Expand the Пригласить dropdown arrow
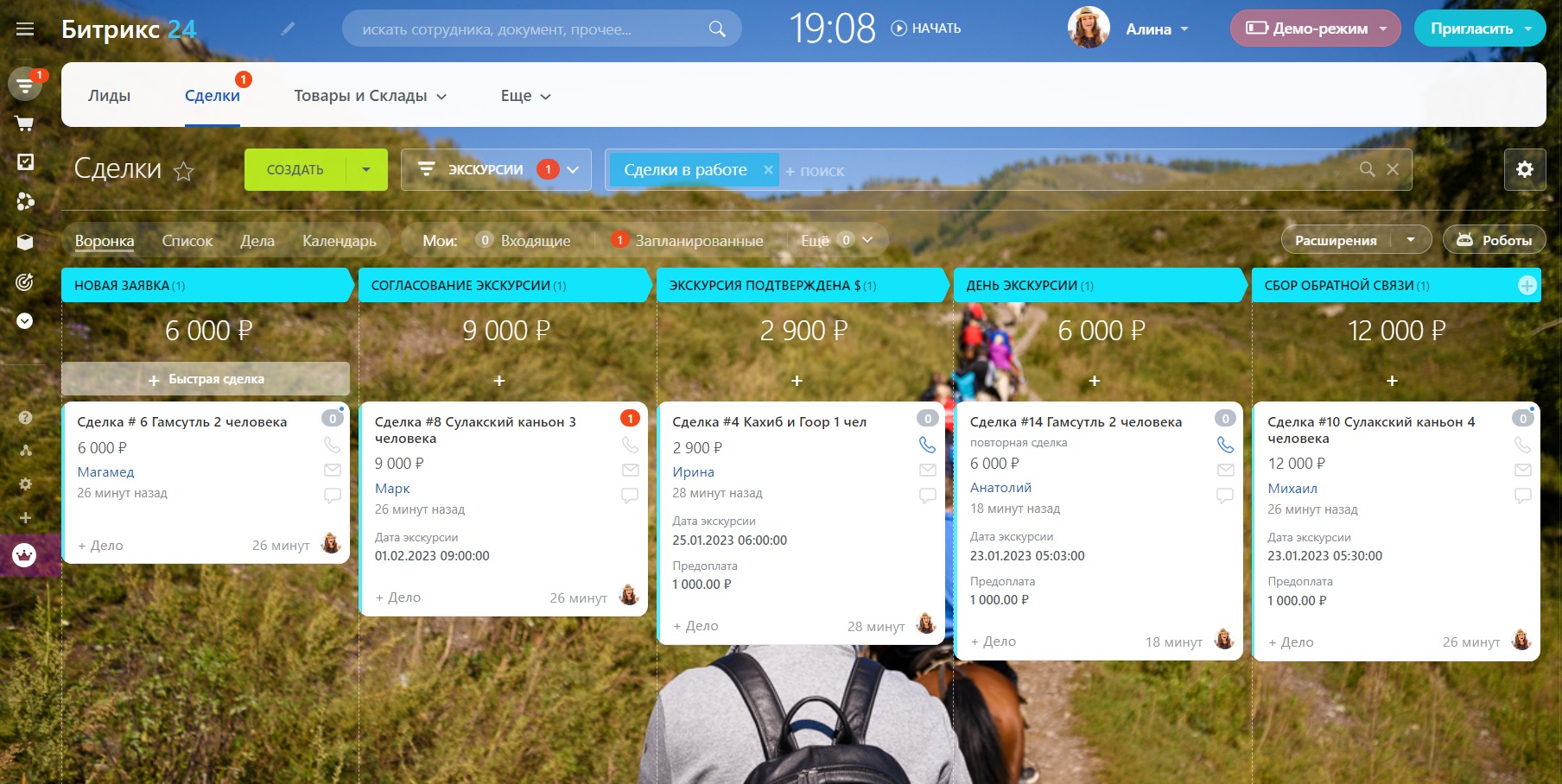 [1529, 28]
